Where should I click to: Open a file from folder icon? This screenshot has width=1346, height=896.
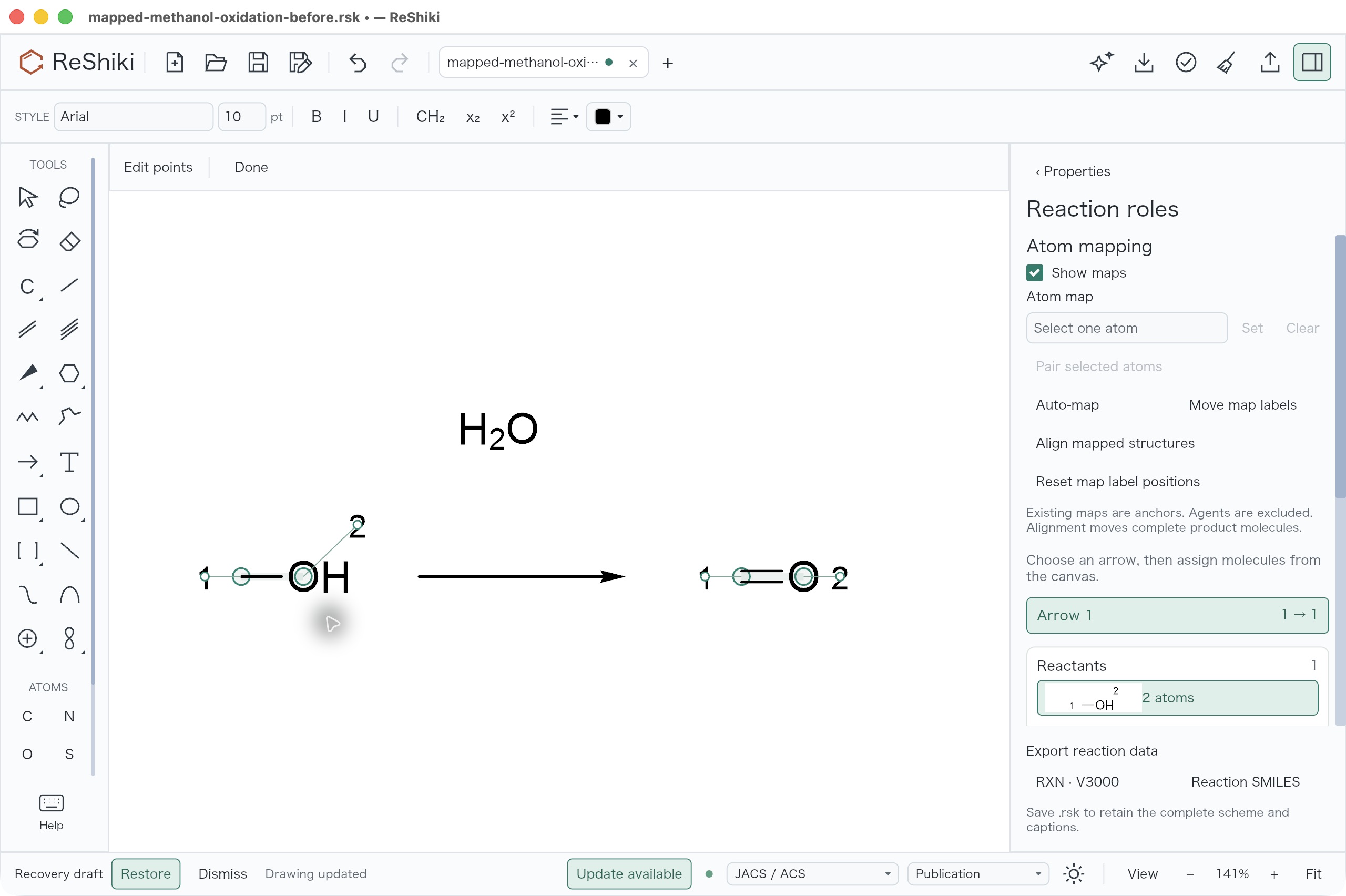pos(216,62)
